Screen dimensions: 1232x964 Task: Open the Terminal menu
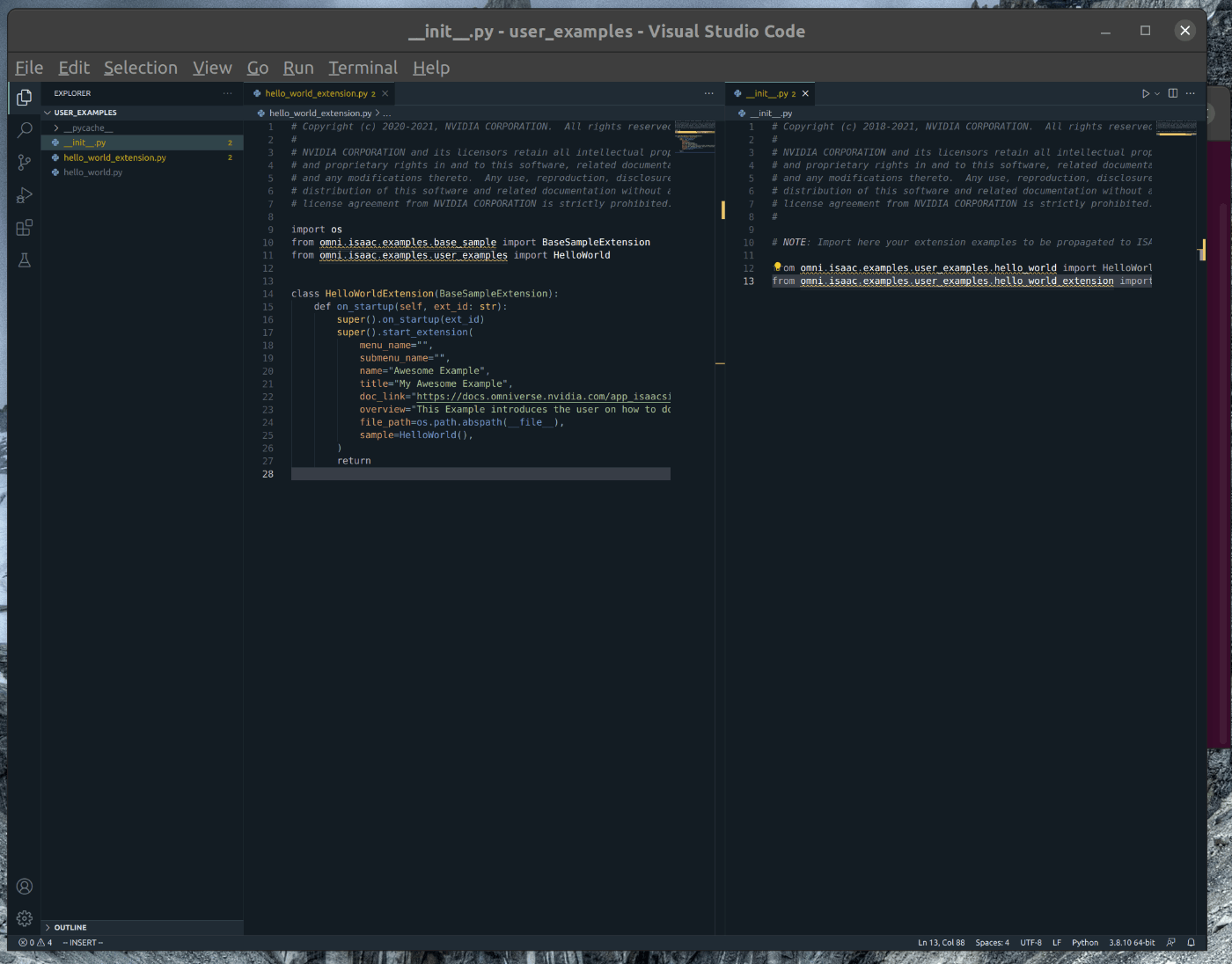point(363,68)
